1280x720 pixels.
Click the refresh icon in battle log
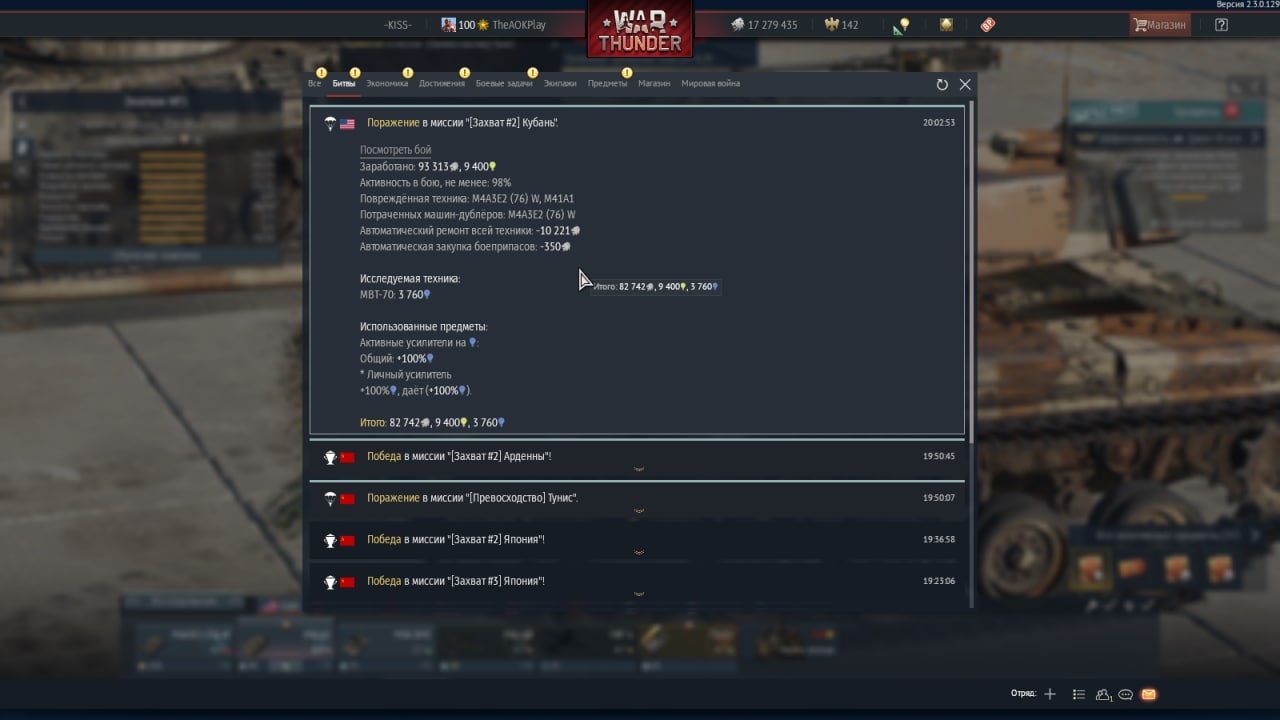click(942, 85)
